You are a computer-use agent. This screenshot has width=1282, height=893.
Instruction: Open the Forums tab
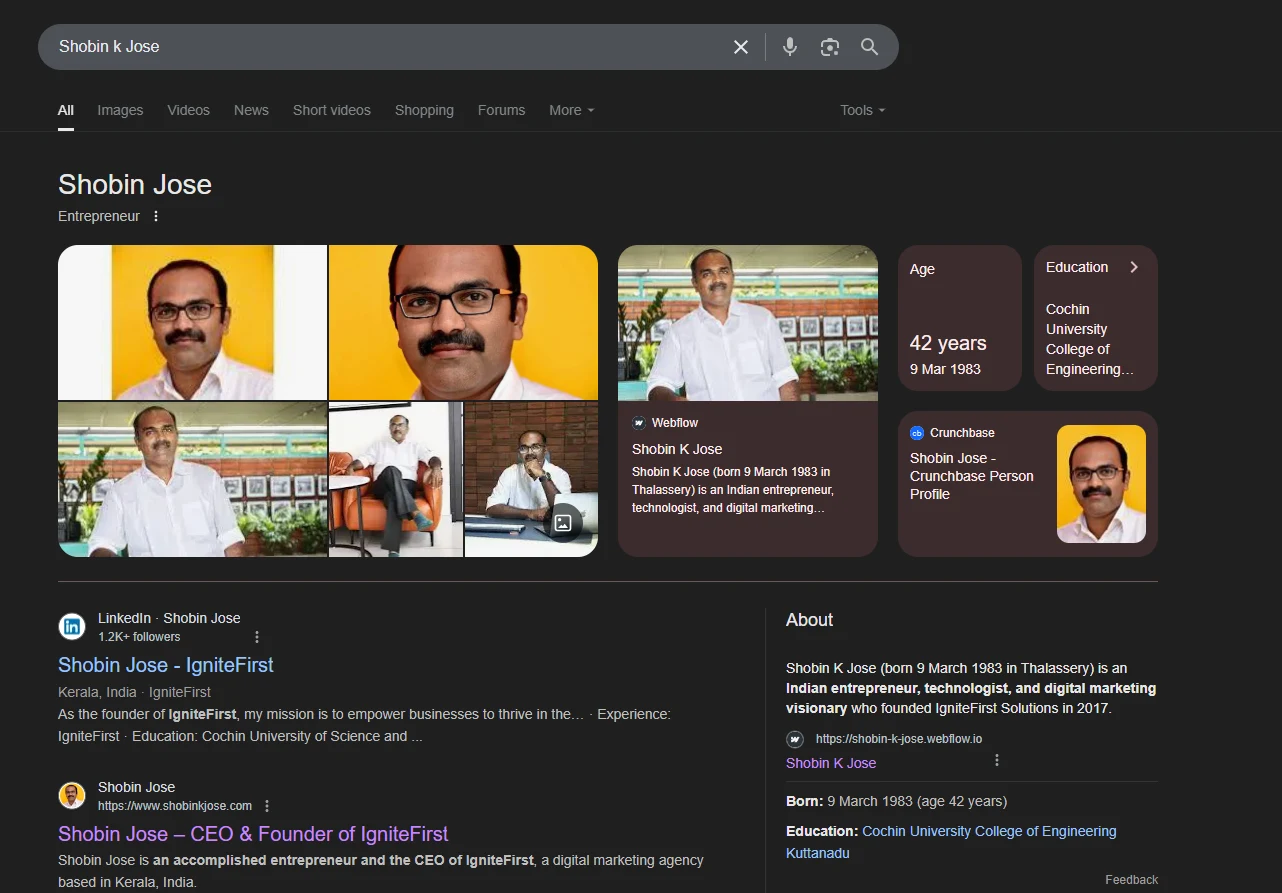coord(501,110)
